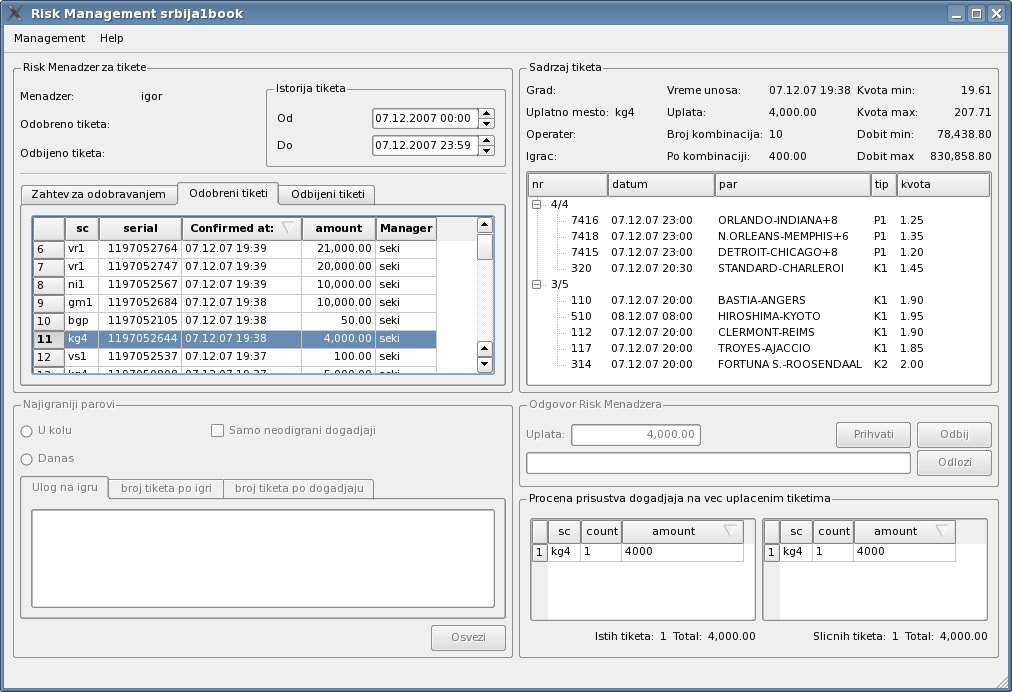Screen dimensions: 1012x692
Task: Increment the Od date spinner up arrow
Action: point(486,112)
